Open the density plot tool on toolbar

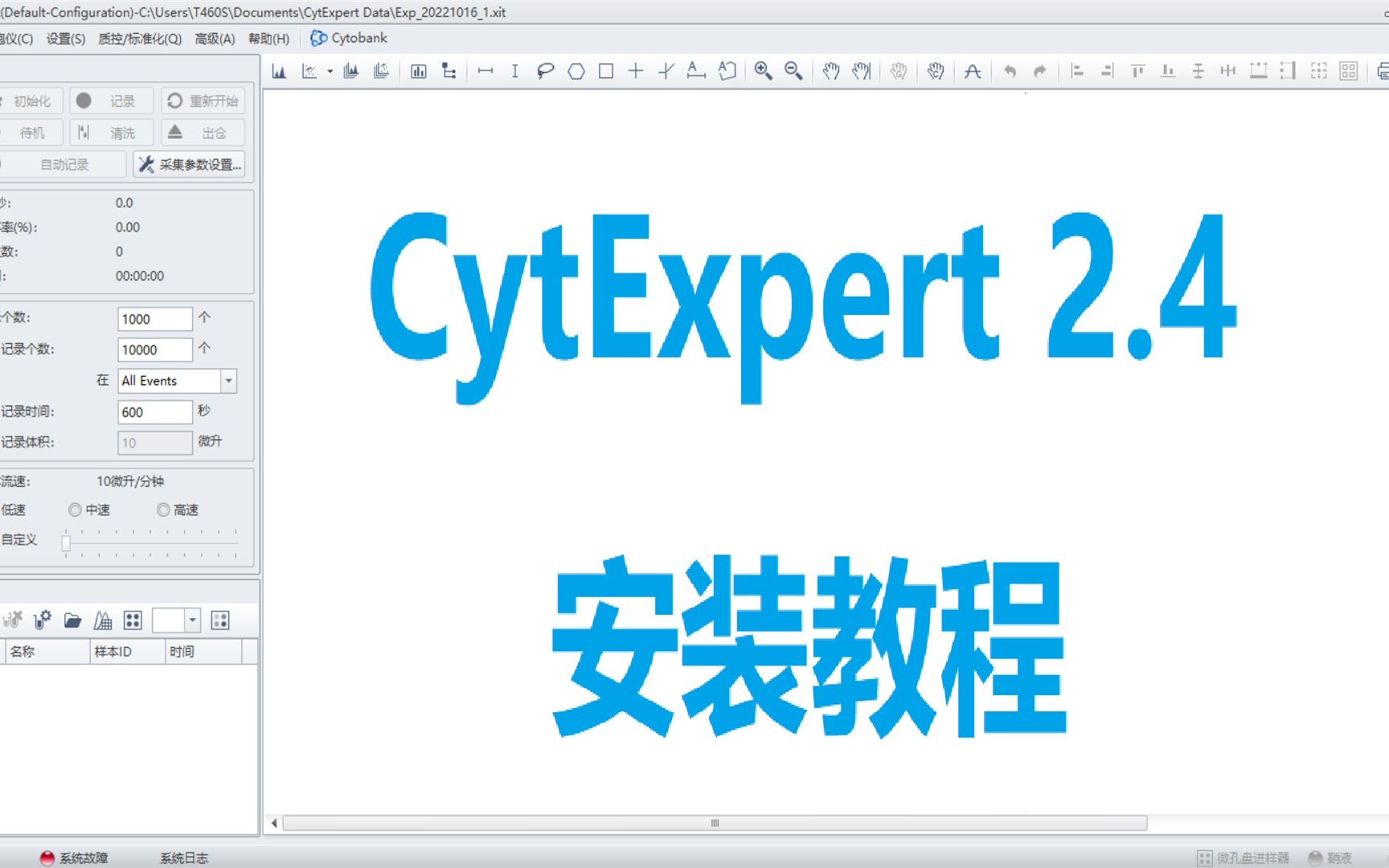[x=309, y=71]
